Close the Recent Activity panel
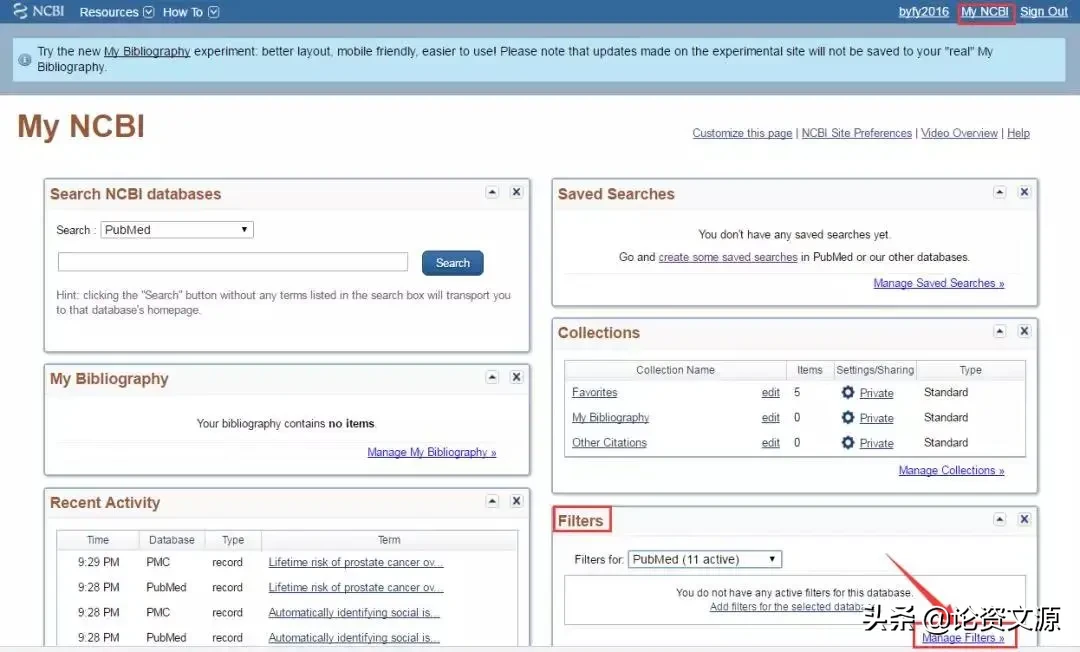 [516, 501]
